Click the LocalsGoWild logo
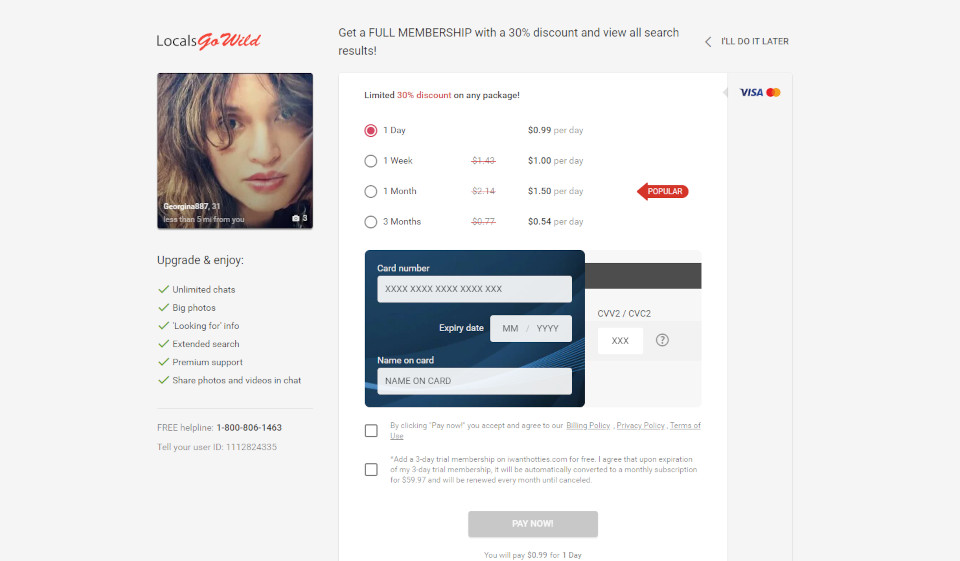Viewport: 960px width, 561px height. click(x=208, y=40)
